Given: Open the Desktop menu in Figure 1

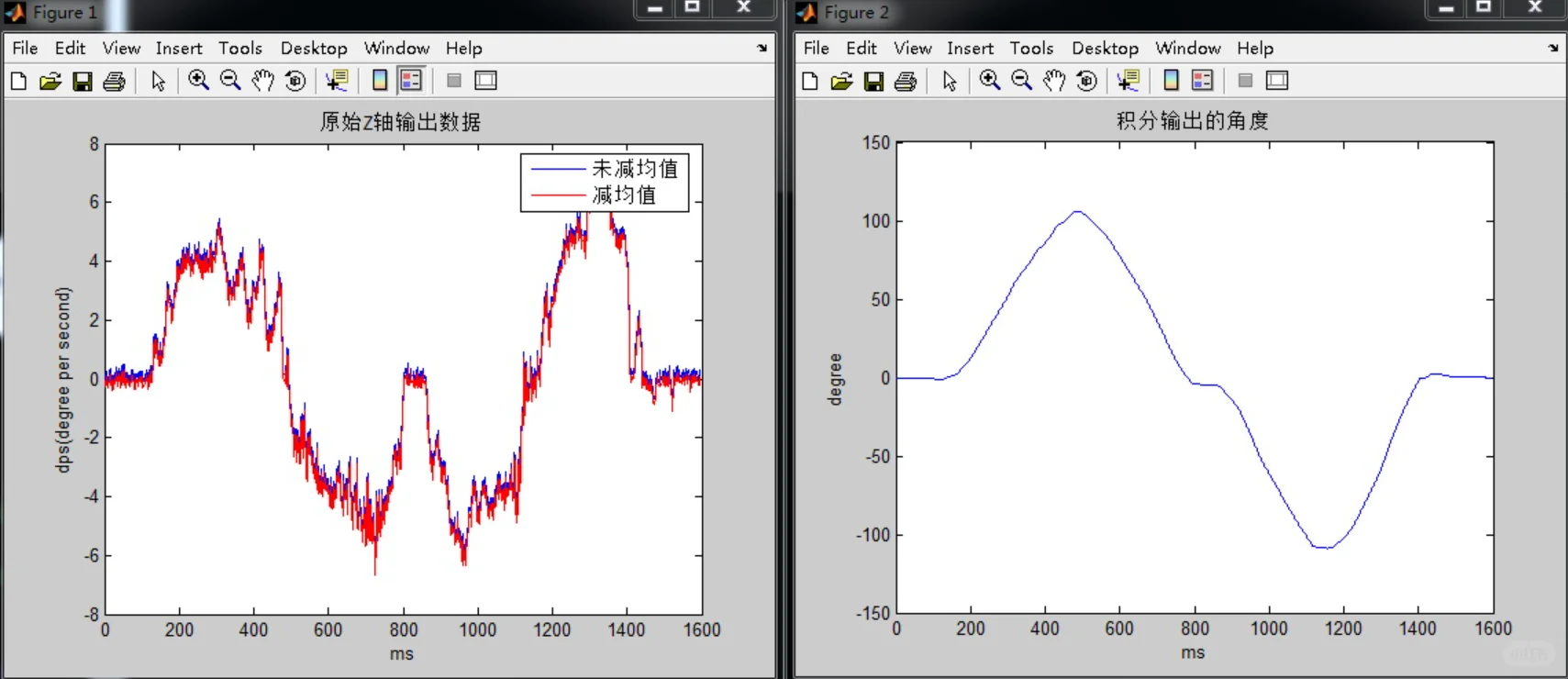Looking at the screenshot, I should [x=314, y=49].
